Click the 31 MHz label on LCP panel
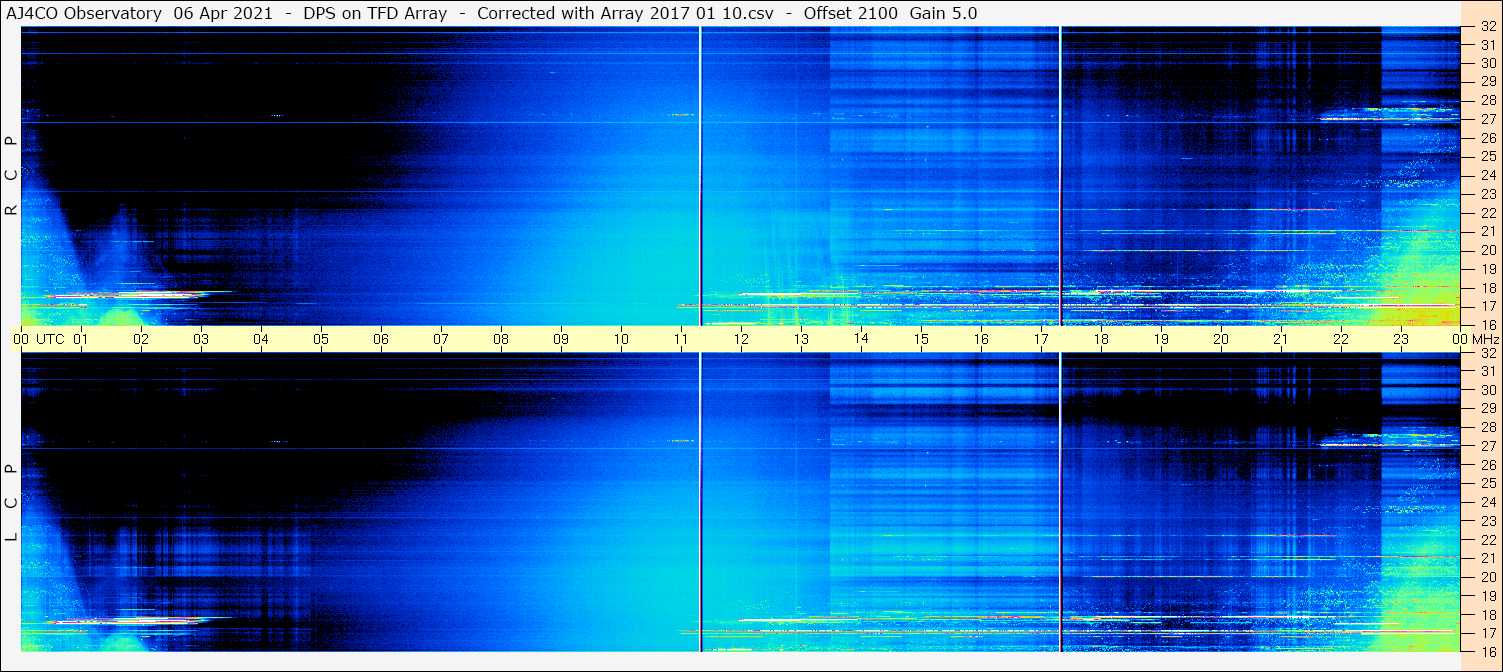Image resolution: width=1503 pixels, height=672 pixels. pos(1488,372)
